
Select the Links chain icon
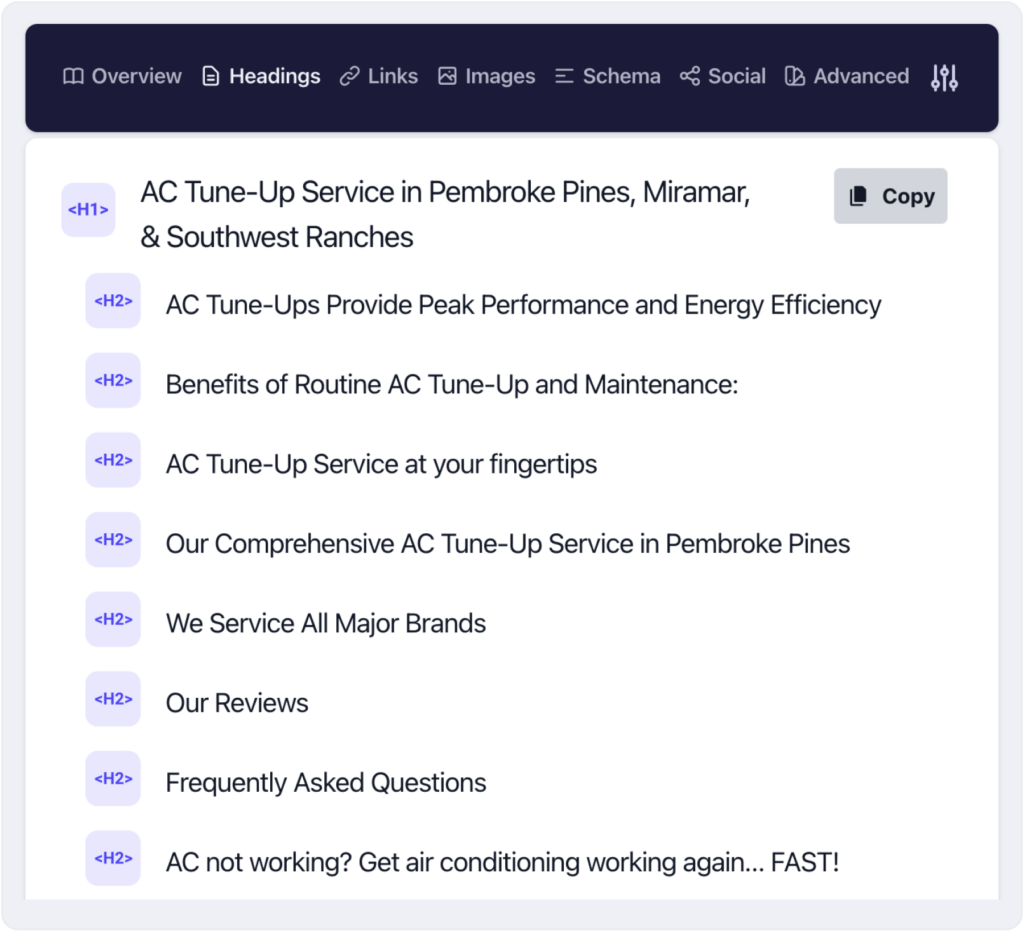(x=348, y=75)
